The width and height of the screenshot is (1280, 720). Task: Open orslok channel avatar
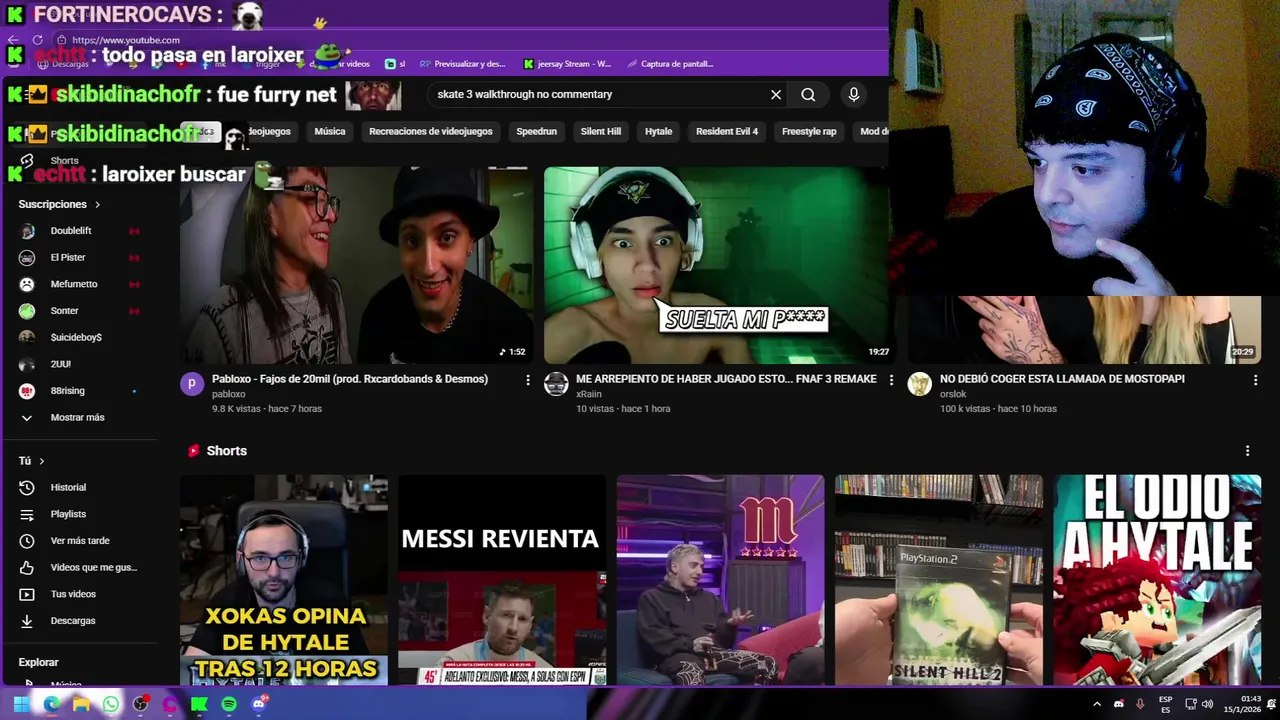(919, 384)
